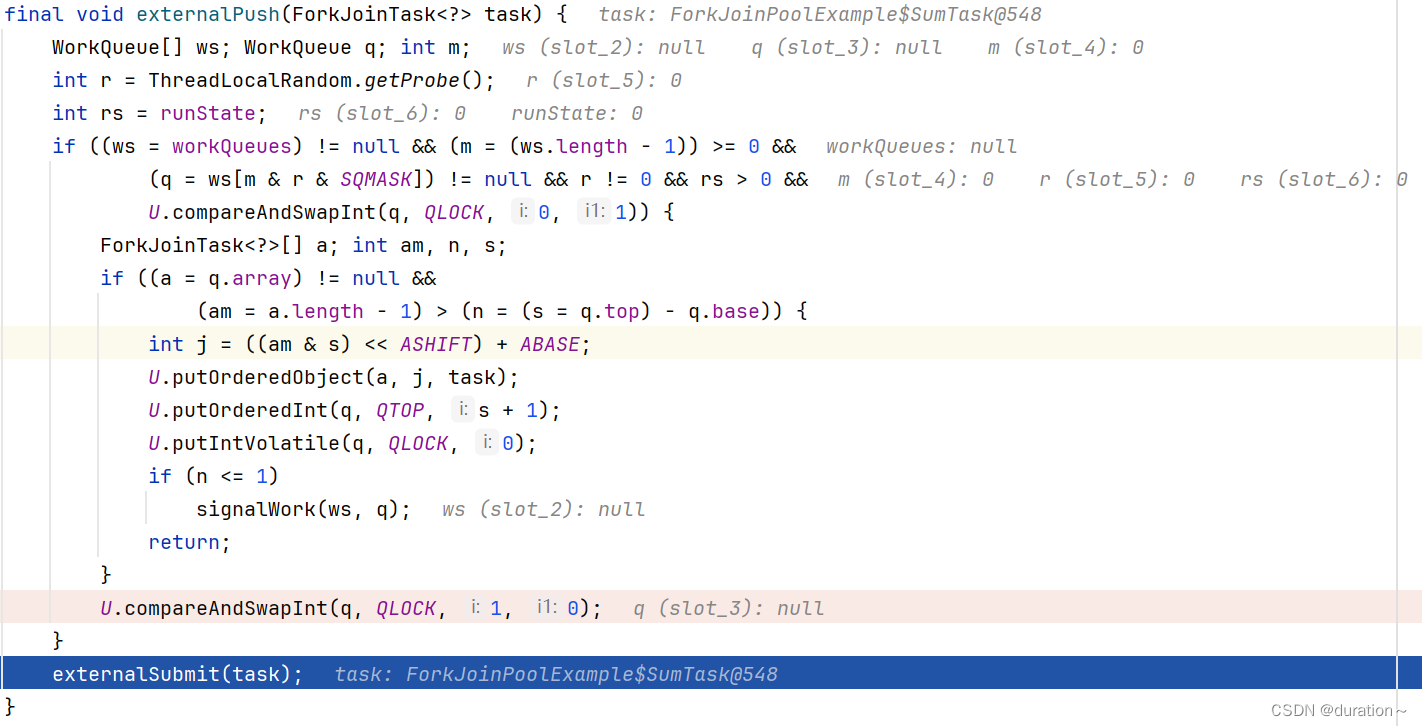
Task: Click the 'r (slot_5): 0' hint beside getProbe
Action: tap(603, 80)
